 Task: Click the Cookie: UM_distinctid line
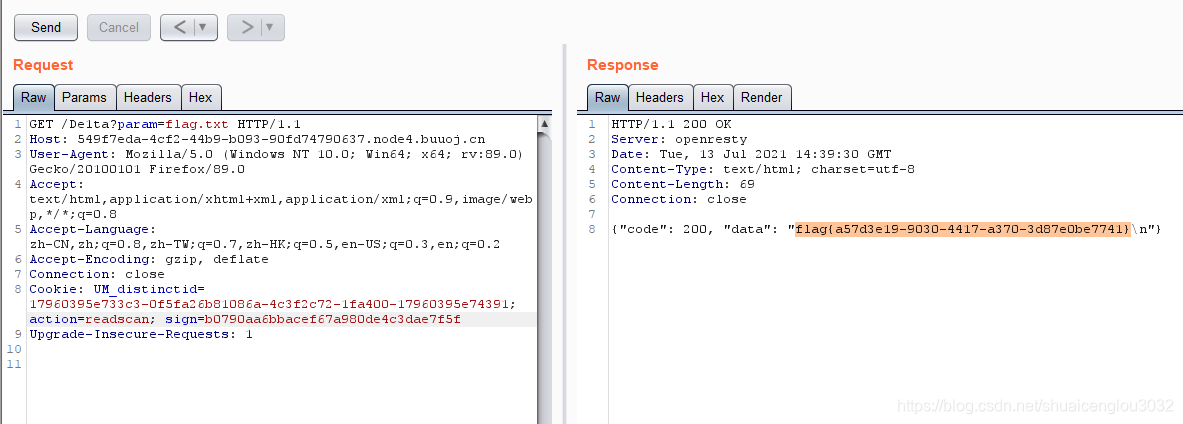pyautogui.click(x=117, y=289)
